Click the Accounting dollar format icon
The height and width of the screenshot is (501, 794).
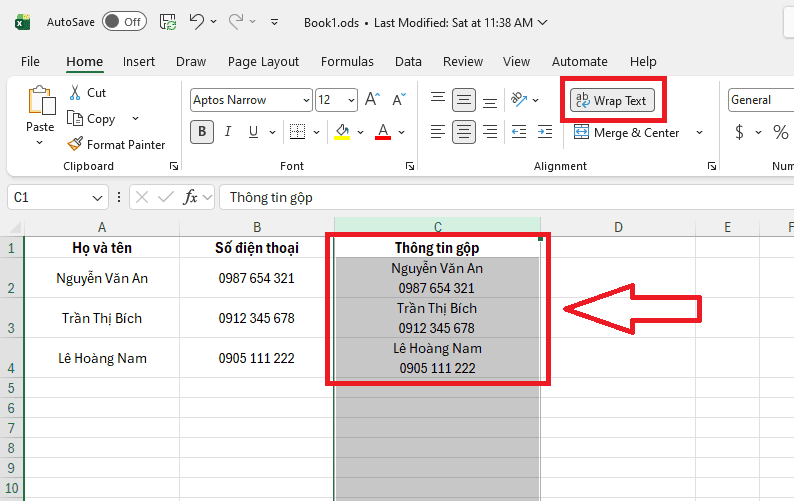click(x=739, y=132)
